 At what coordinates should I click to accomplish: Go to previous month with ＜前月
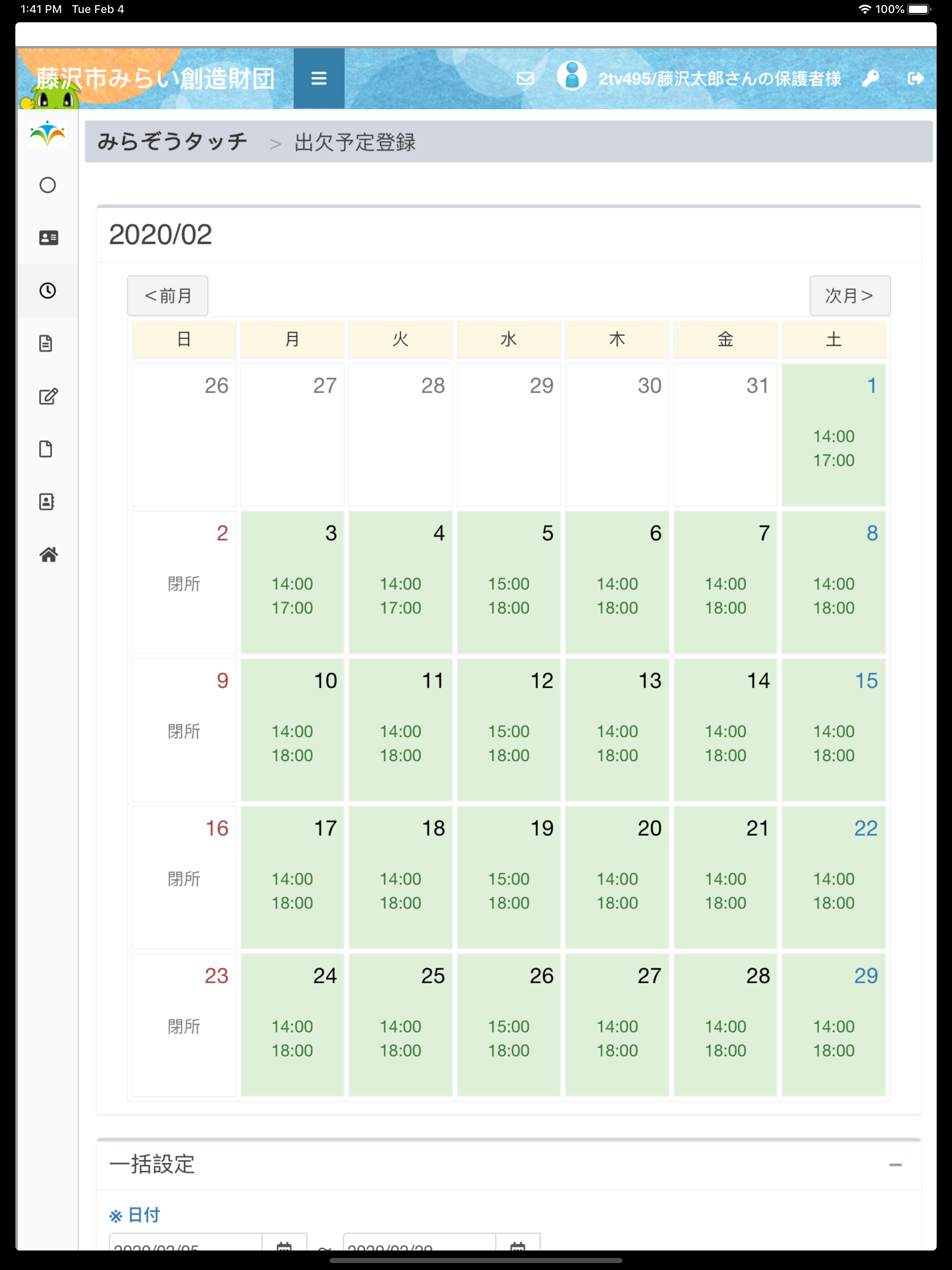168,295
